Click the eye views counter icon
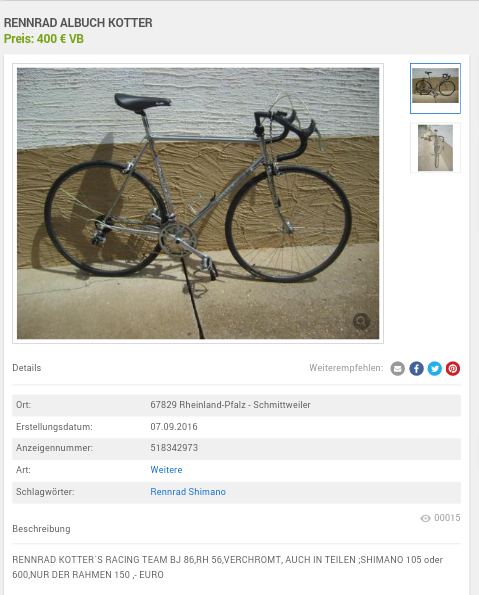479x595 pixels. coord(425,518)
